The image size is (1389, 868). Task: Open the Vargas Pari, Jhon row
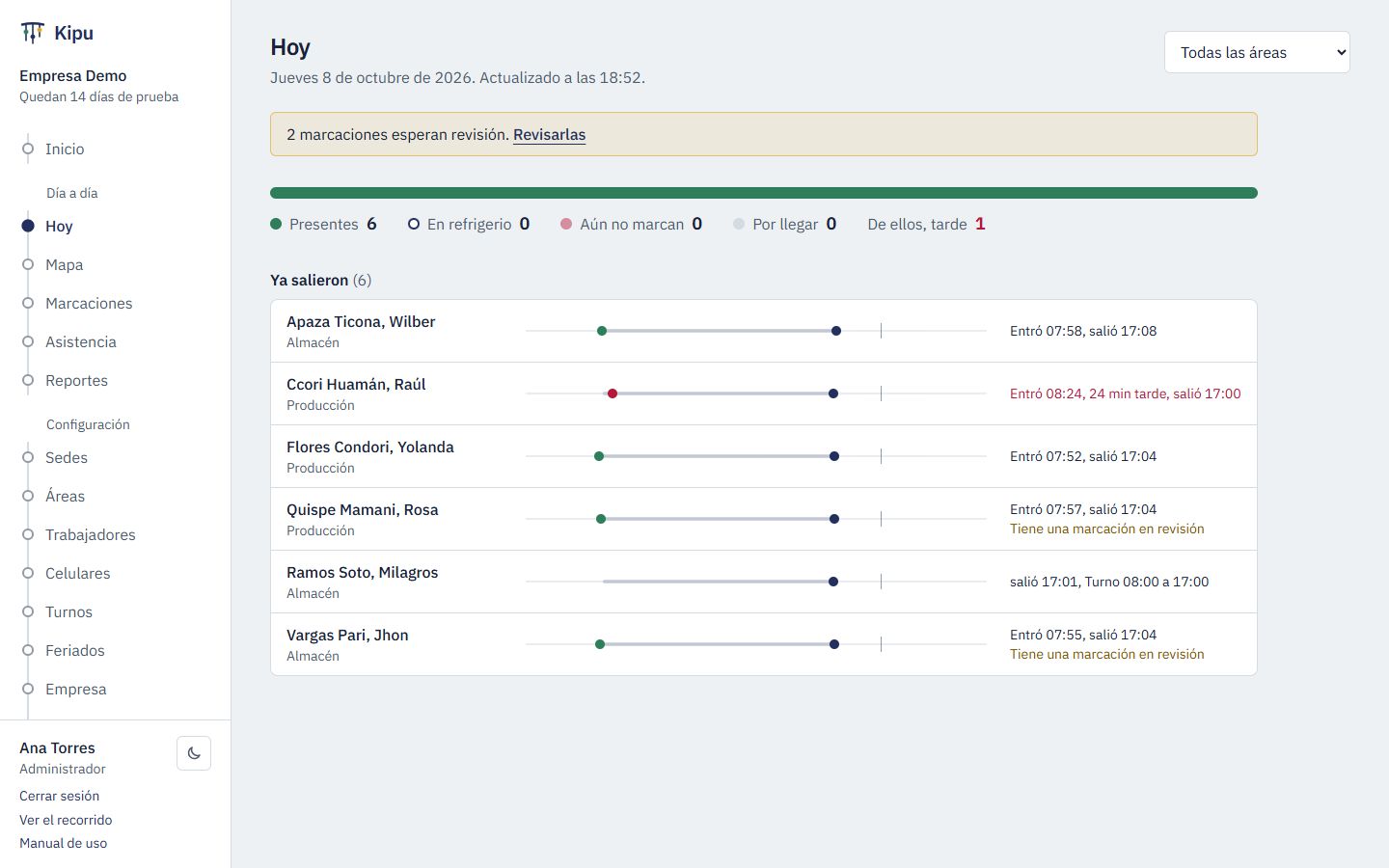tap(764, 644)
